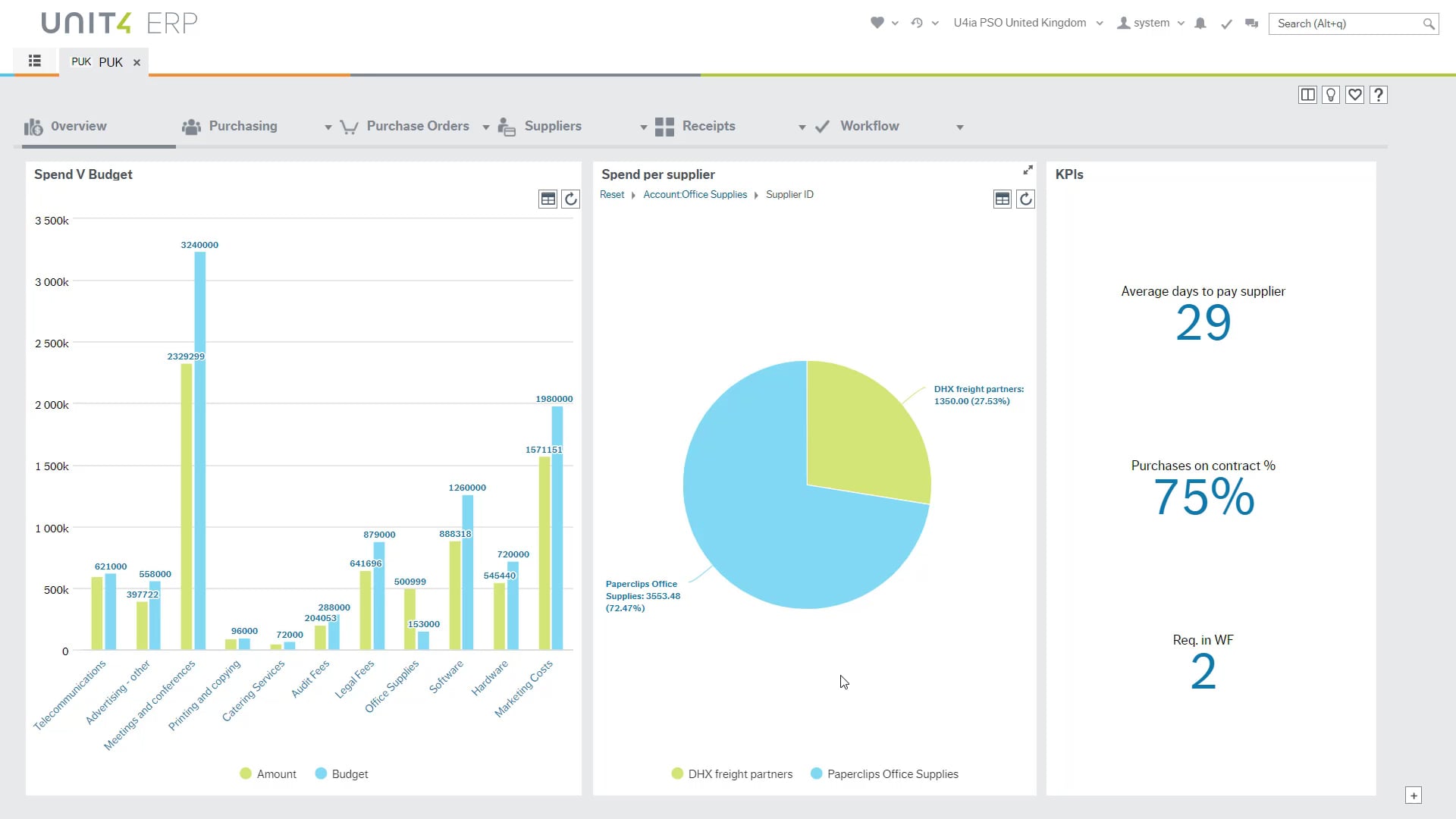Open notifications via the bell icon

point(1200,24)
